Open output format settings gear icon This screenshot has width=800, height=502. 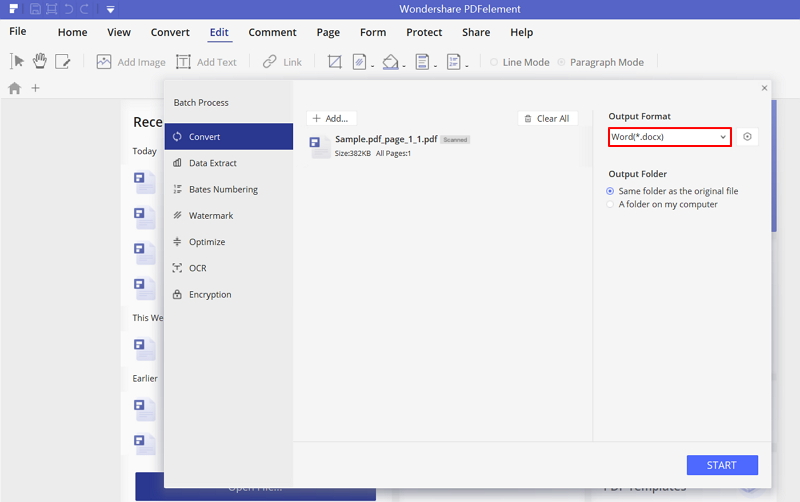(747, 137)
